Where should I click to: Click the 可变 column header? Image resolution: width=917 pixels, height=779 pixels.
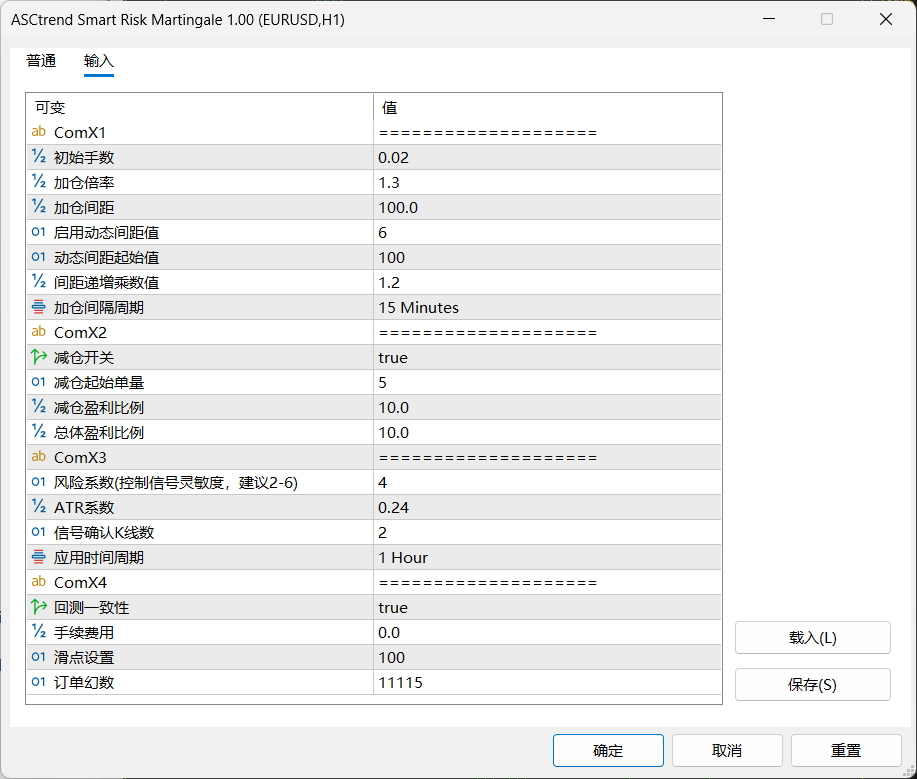click(199, 108)
